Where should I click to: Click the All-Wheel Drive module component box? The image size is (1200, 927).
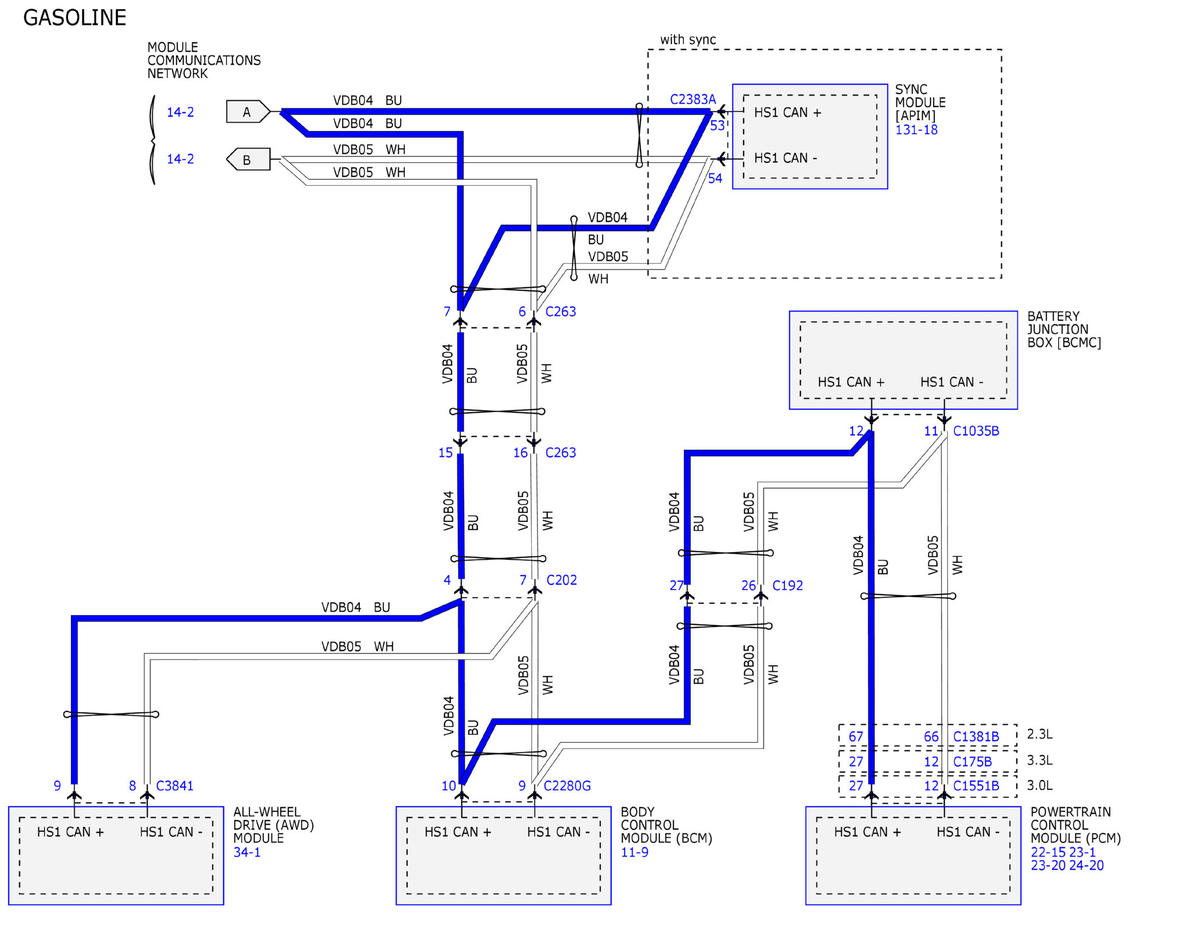(116, 855)
